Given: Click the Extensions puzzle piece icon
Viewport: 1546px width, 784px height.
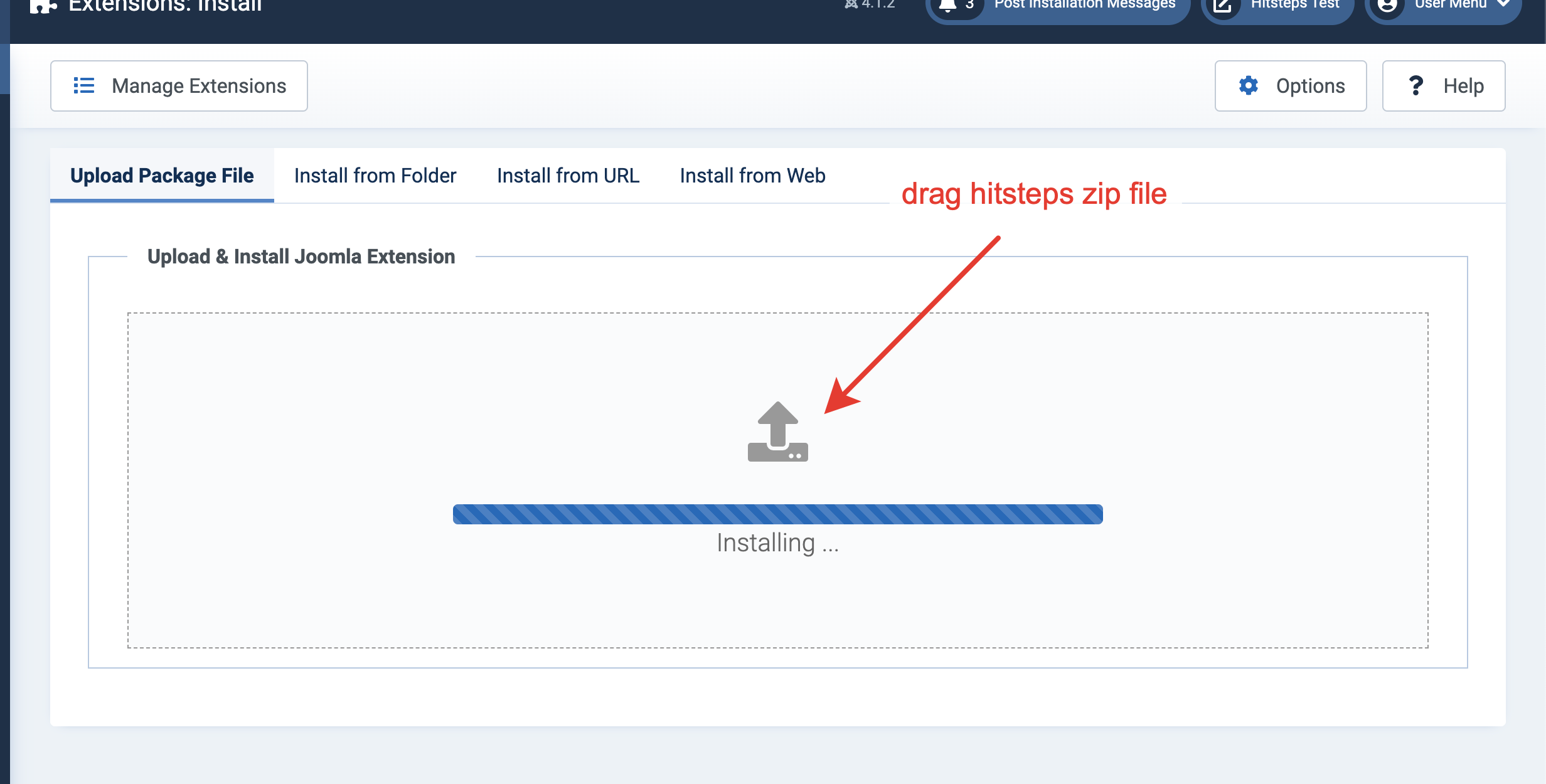Looking at the screenshot, I should tap(43, 6).
